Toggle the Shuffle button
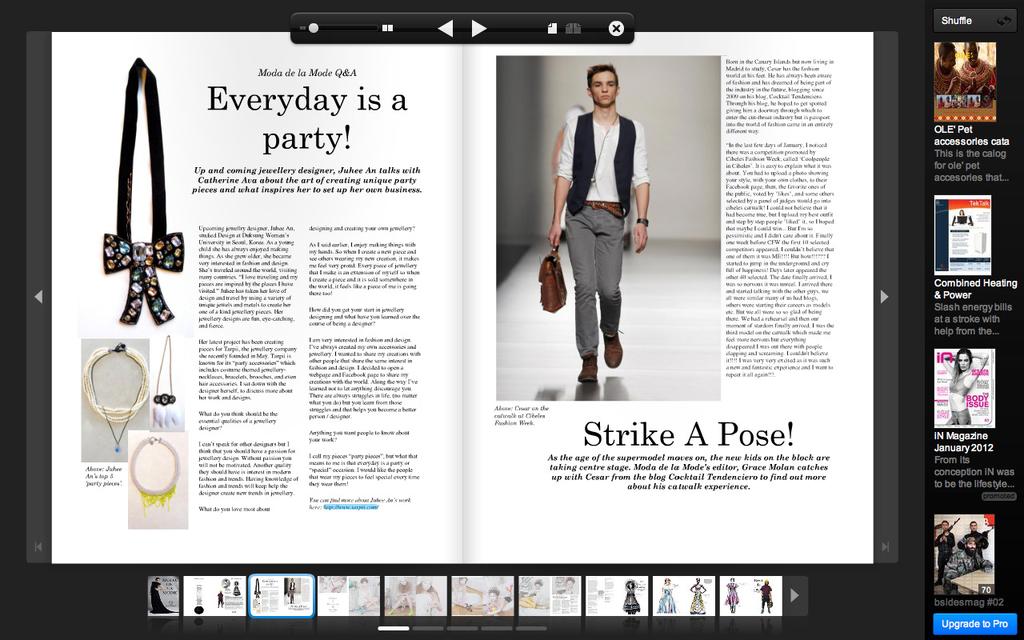 [974, 21]
